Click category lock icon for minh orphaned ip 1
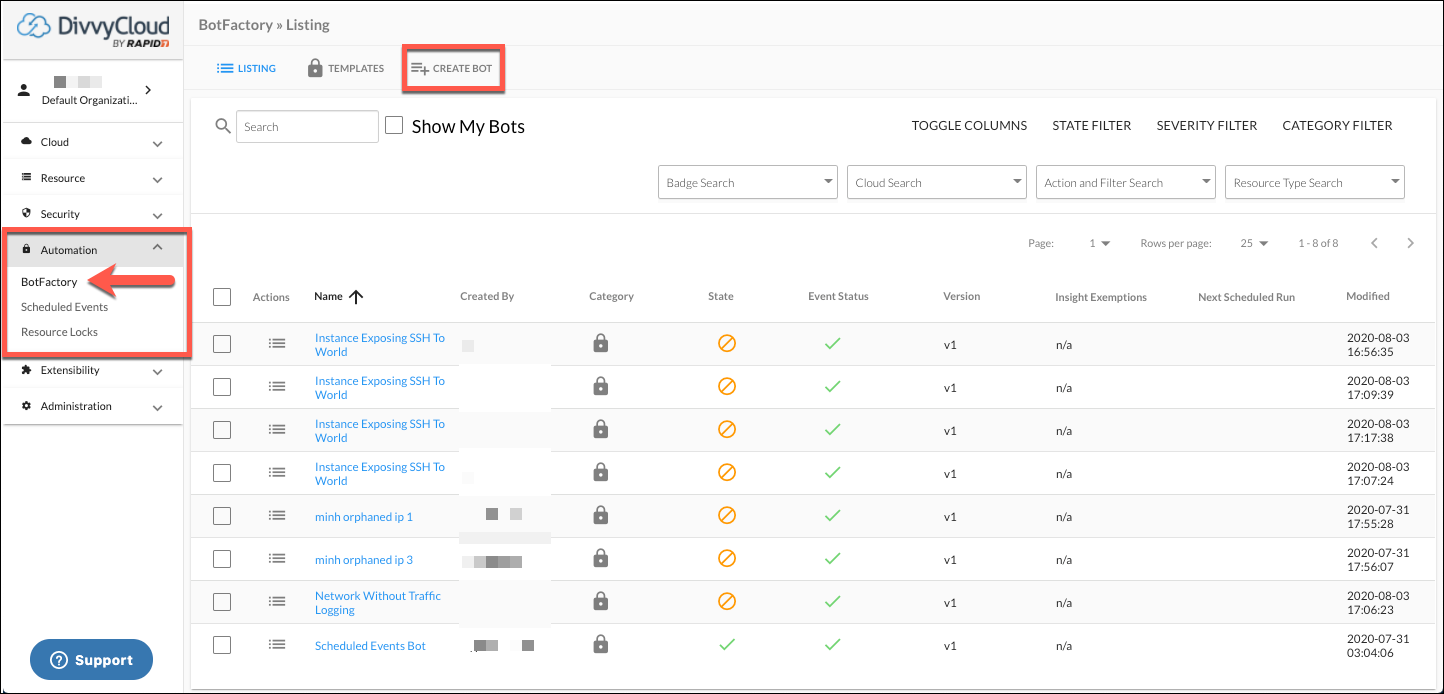The image size is (1444, 694). click(600, 515)
